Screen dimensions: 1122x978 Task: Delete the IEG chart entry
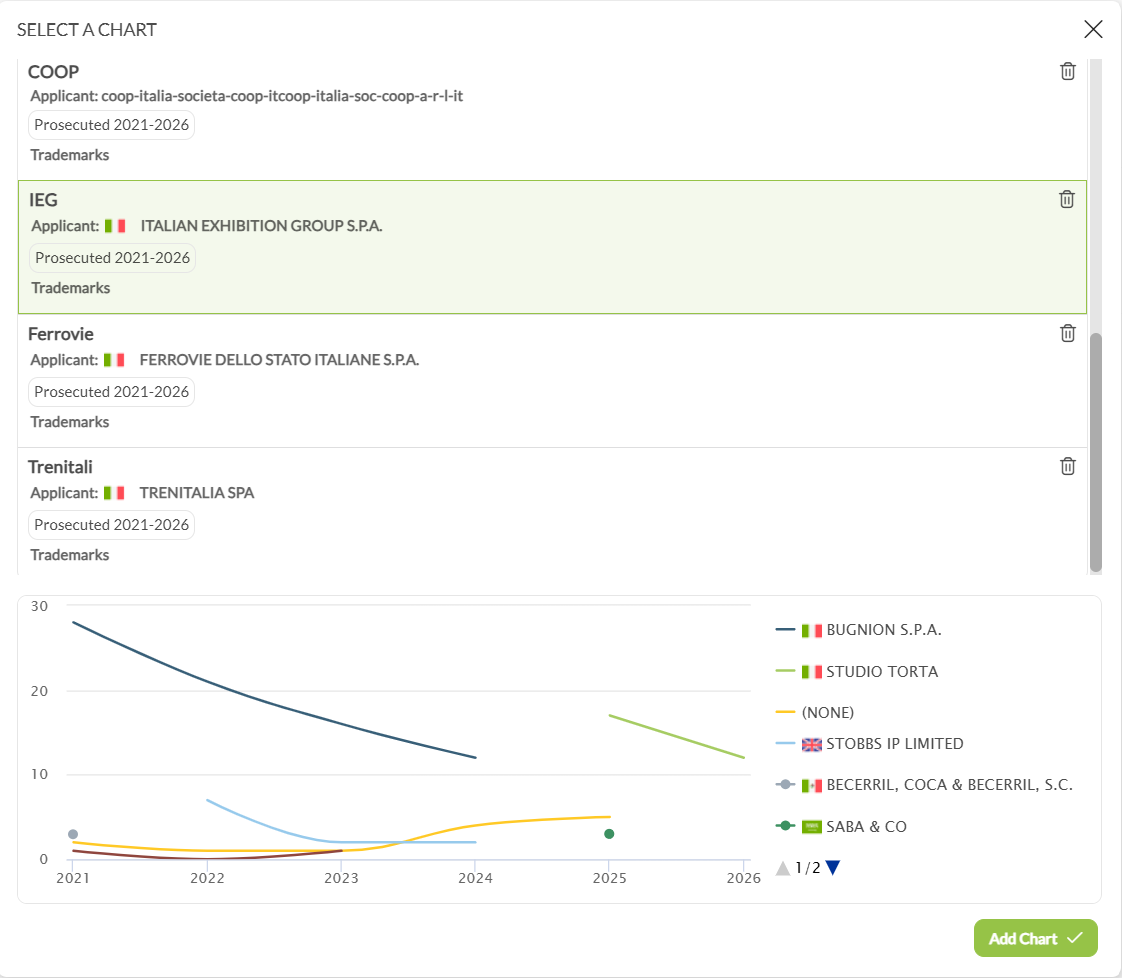pos(1066,200)
